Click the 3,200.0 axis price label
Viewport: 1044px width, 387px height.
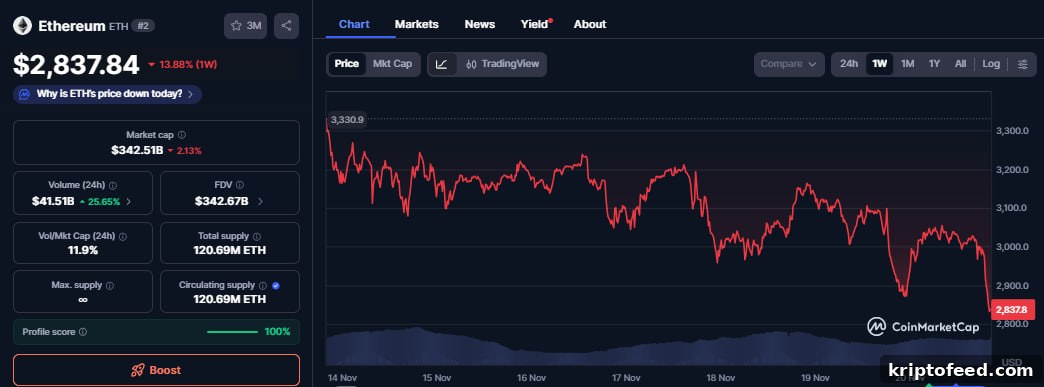(x=1012, y=170)
